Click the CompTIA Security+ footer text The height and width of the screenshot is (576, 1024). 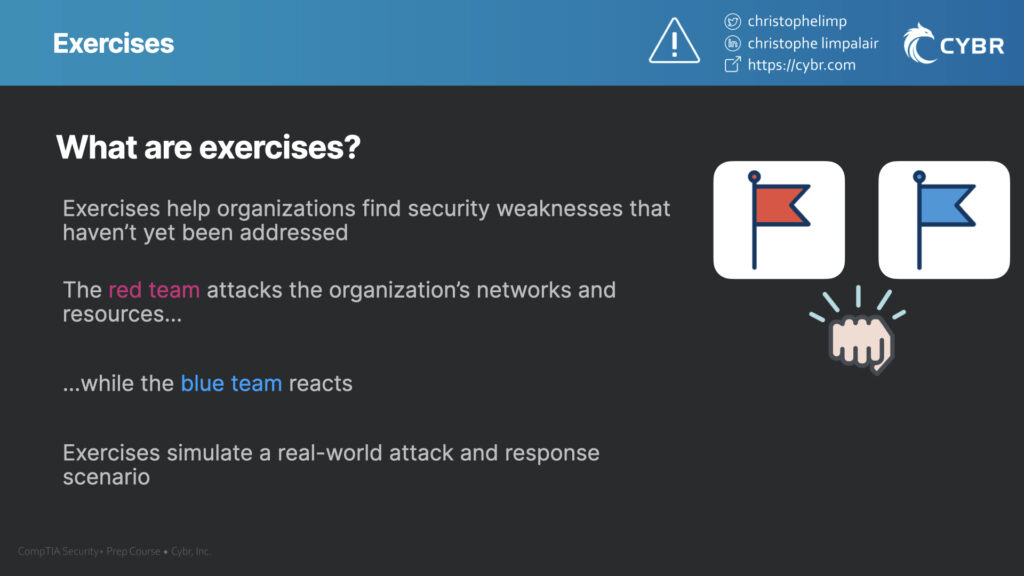(114, 551)
